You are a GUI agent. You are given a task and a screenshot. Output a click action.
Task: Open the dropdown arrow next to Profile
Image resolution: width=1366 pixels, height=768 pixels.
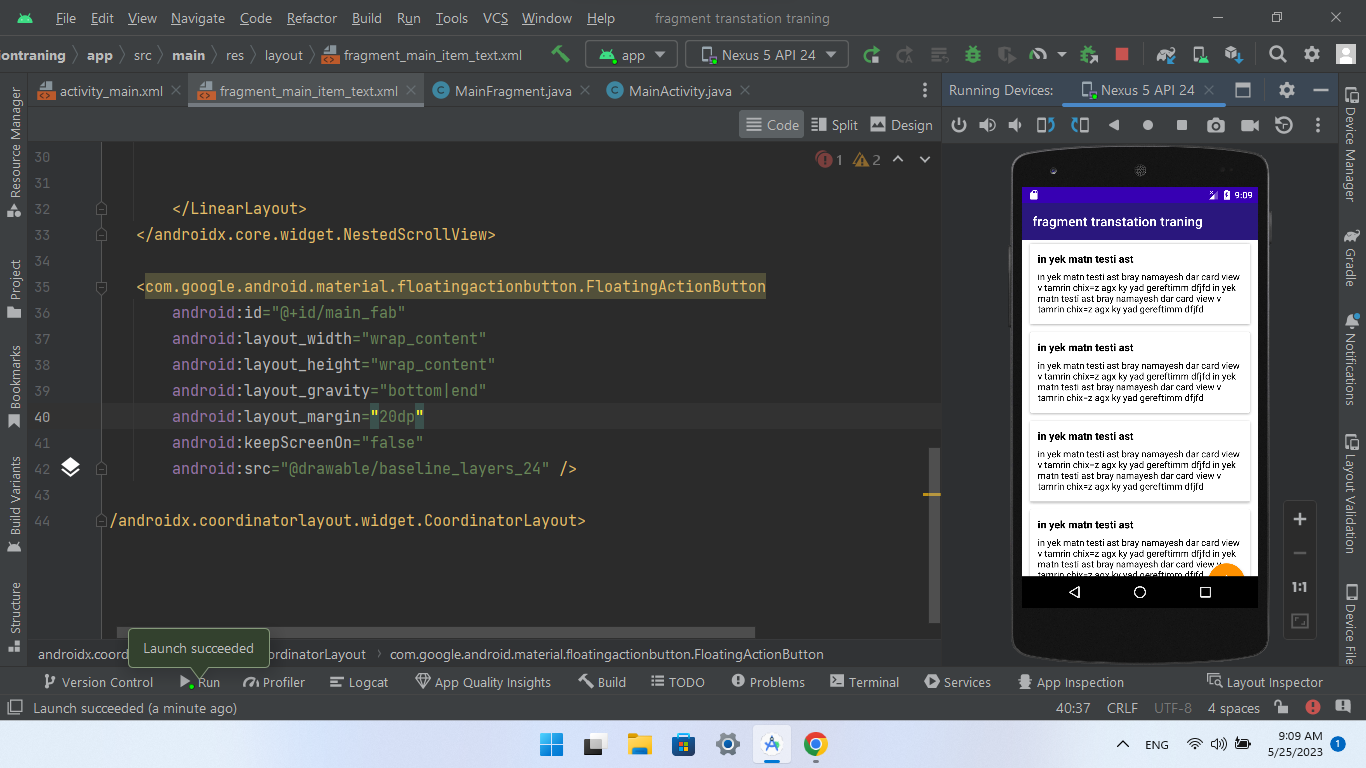coord(1061,55)
